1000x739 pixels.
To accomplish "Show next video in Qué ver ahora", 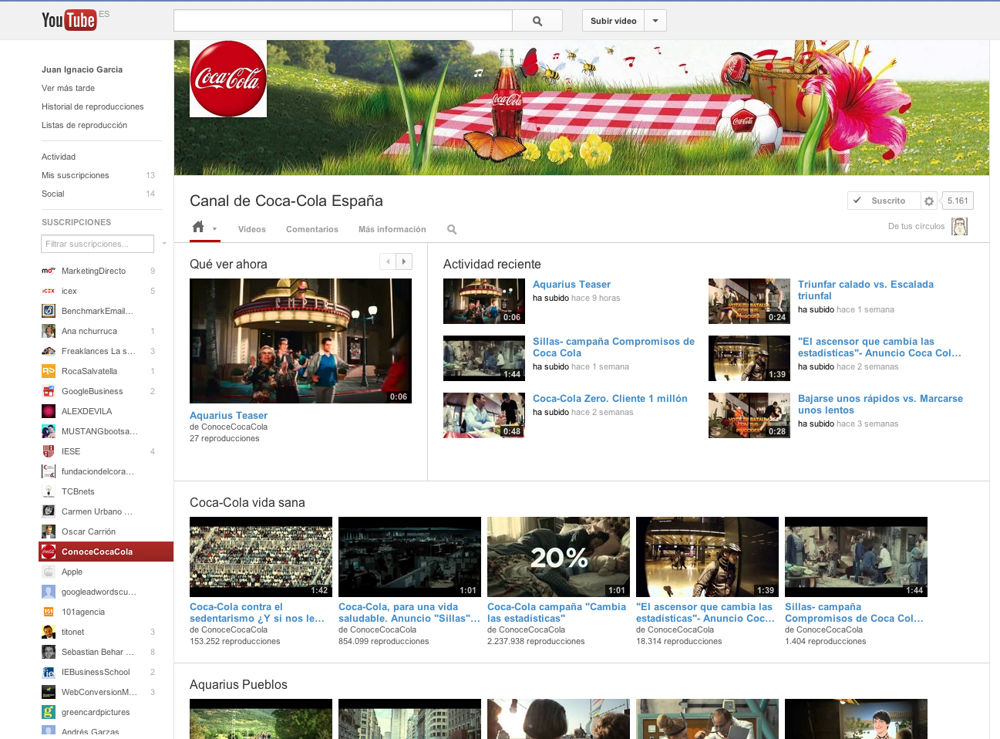I will 404,262.
